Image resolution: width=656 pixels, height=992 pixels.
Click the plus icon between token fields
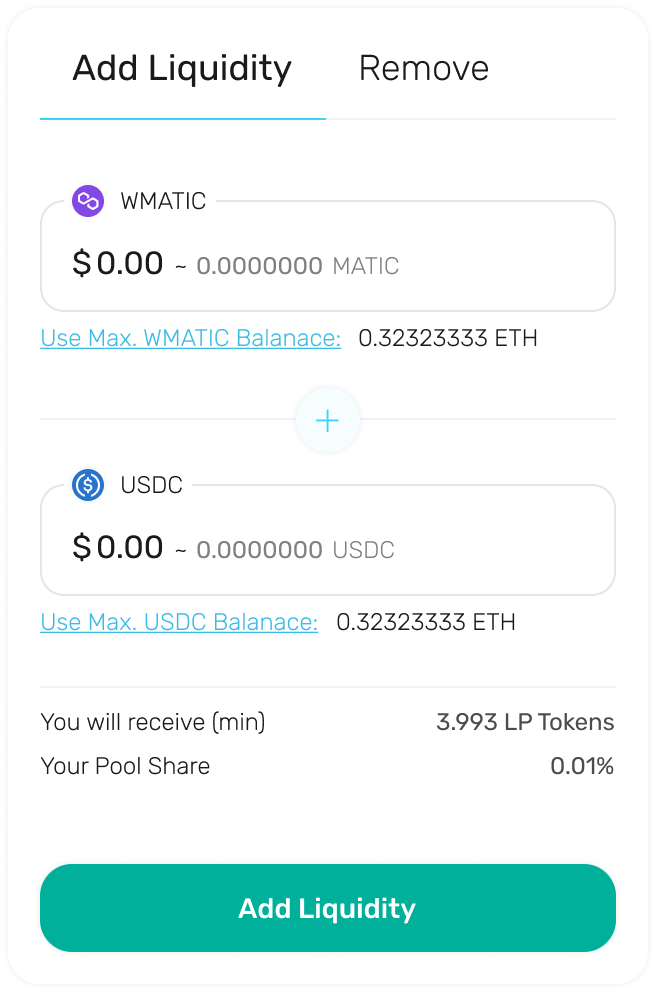tap(328, 420)
